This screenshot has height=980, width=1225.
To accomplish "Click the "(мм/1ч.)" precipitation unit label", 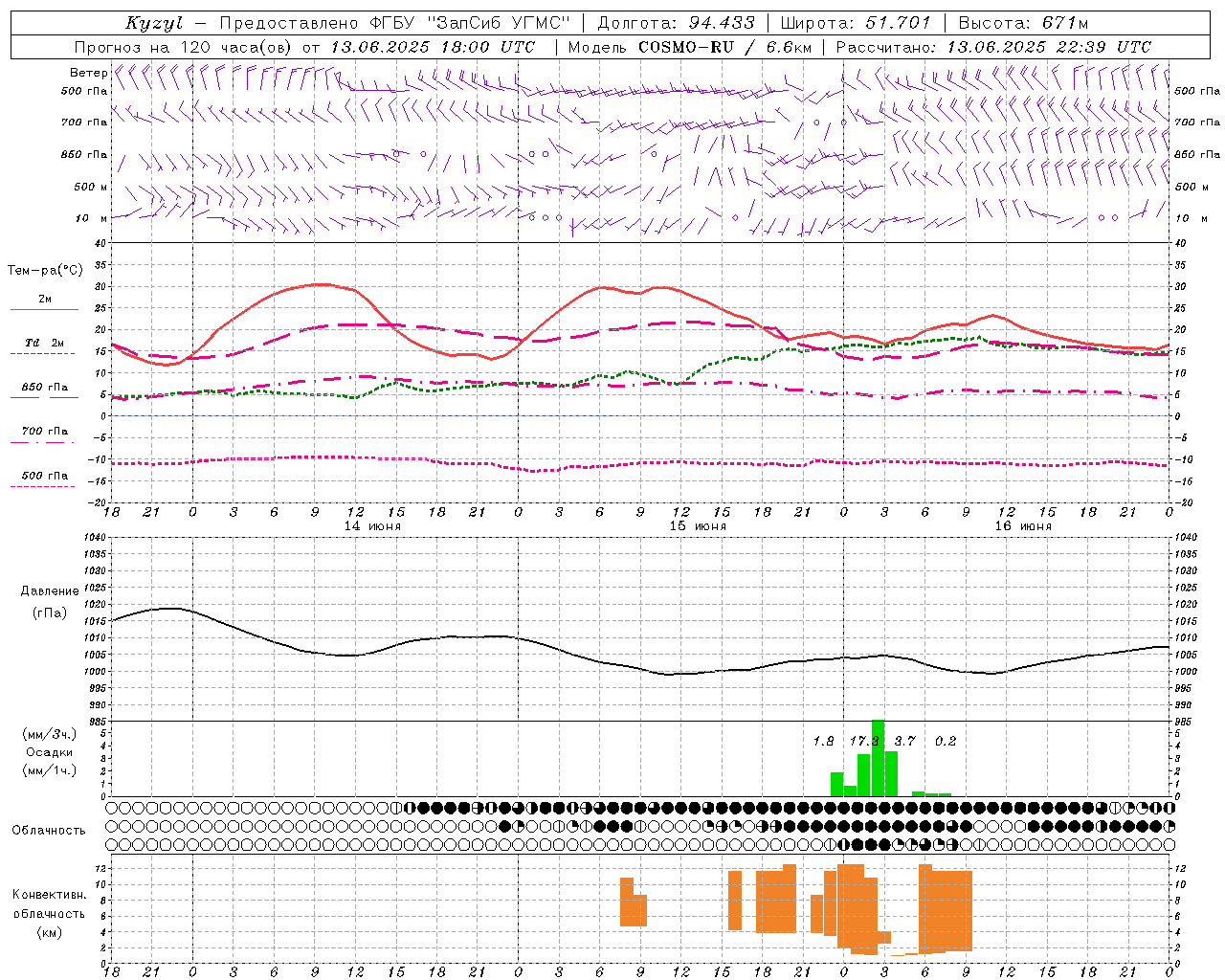I will (x=50, y=770).
